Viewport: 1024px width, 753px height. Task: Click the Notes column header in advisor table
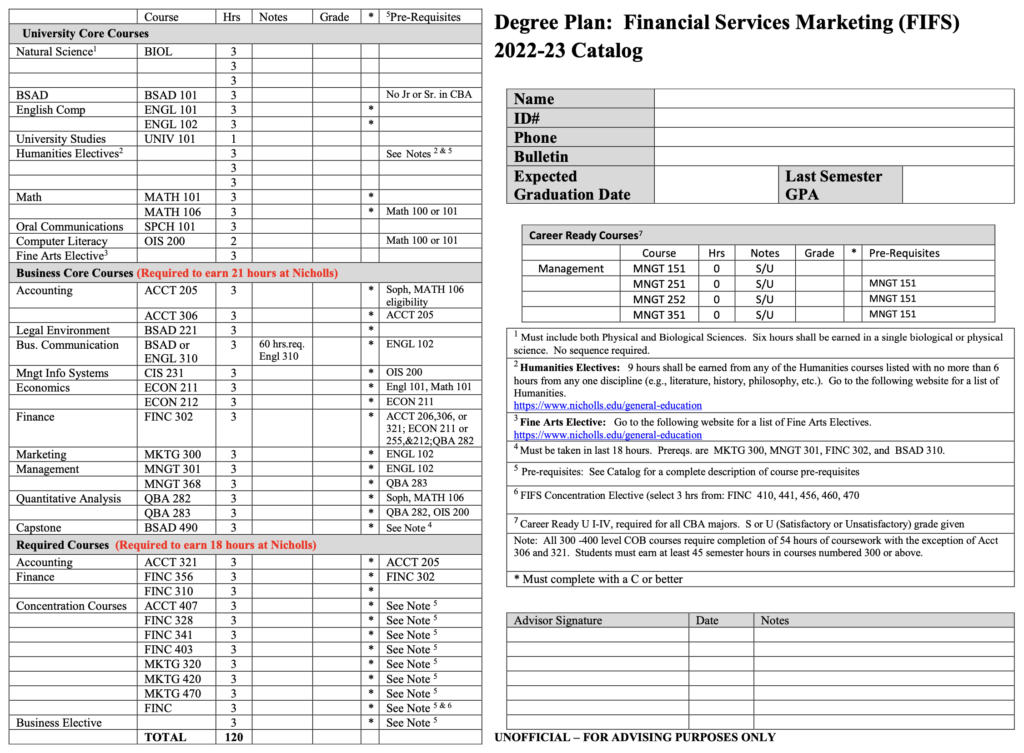(884, 620)
